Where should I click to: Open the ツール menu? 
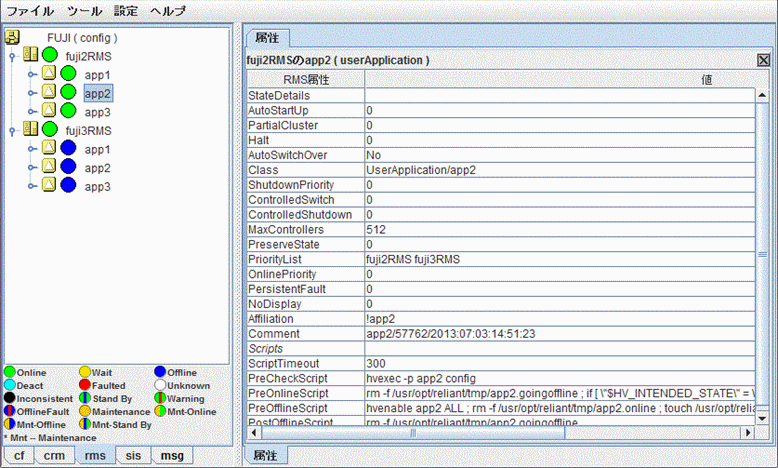(x=84, y=11)
